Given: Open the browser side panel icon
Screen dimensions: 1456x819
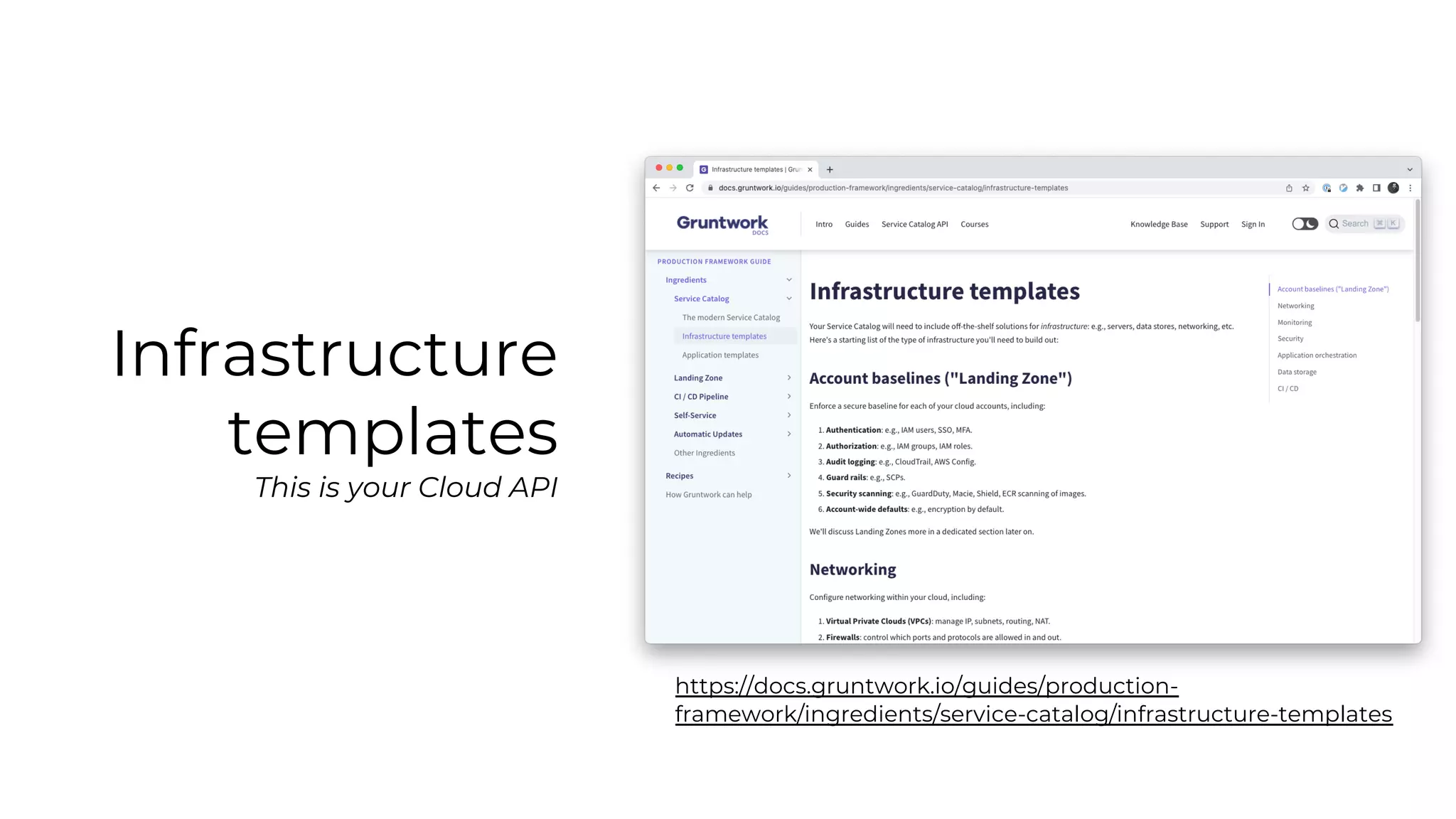Looking at the screenshot, I should (1376, 188).
